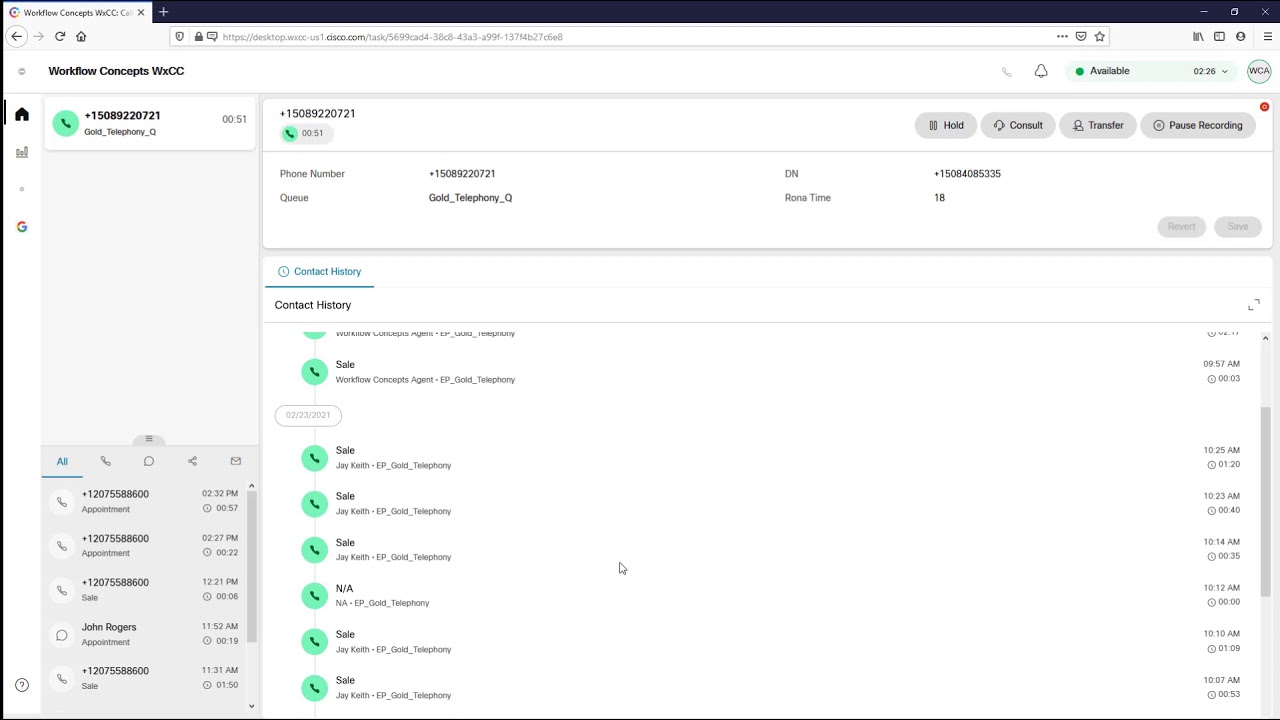Show All interactions in history filter
This screenshot has width=1280, height=720.
(x=62, y=461)
